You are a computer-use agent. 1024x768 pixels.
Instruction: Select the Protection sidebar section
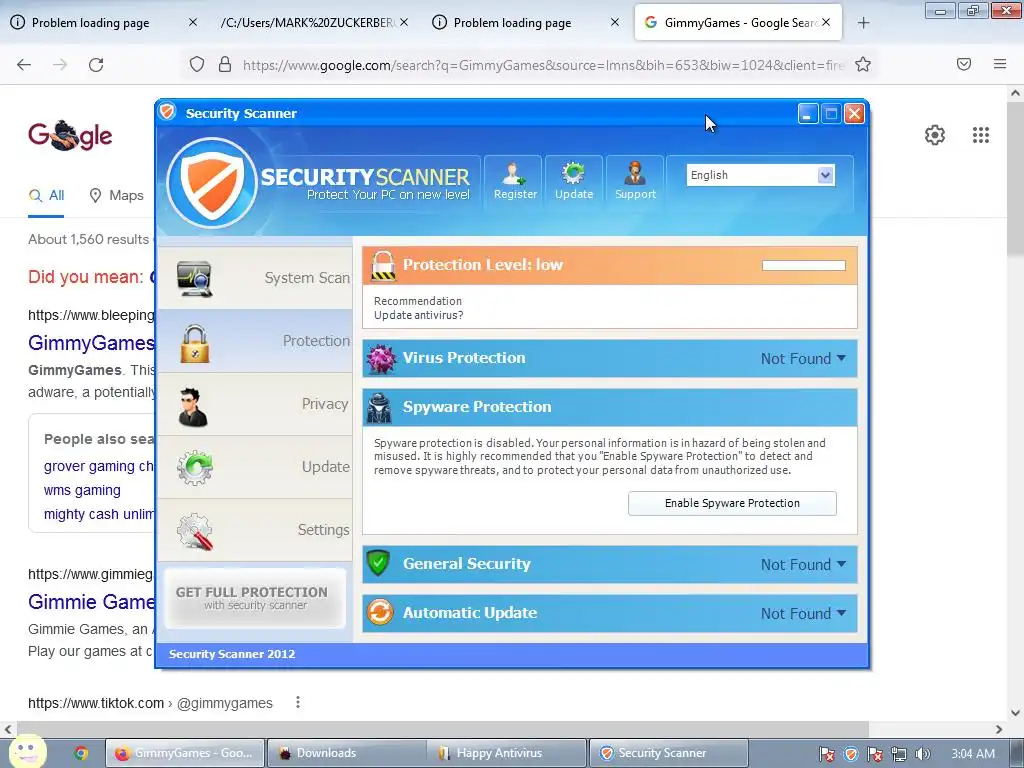coord(255,341)
